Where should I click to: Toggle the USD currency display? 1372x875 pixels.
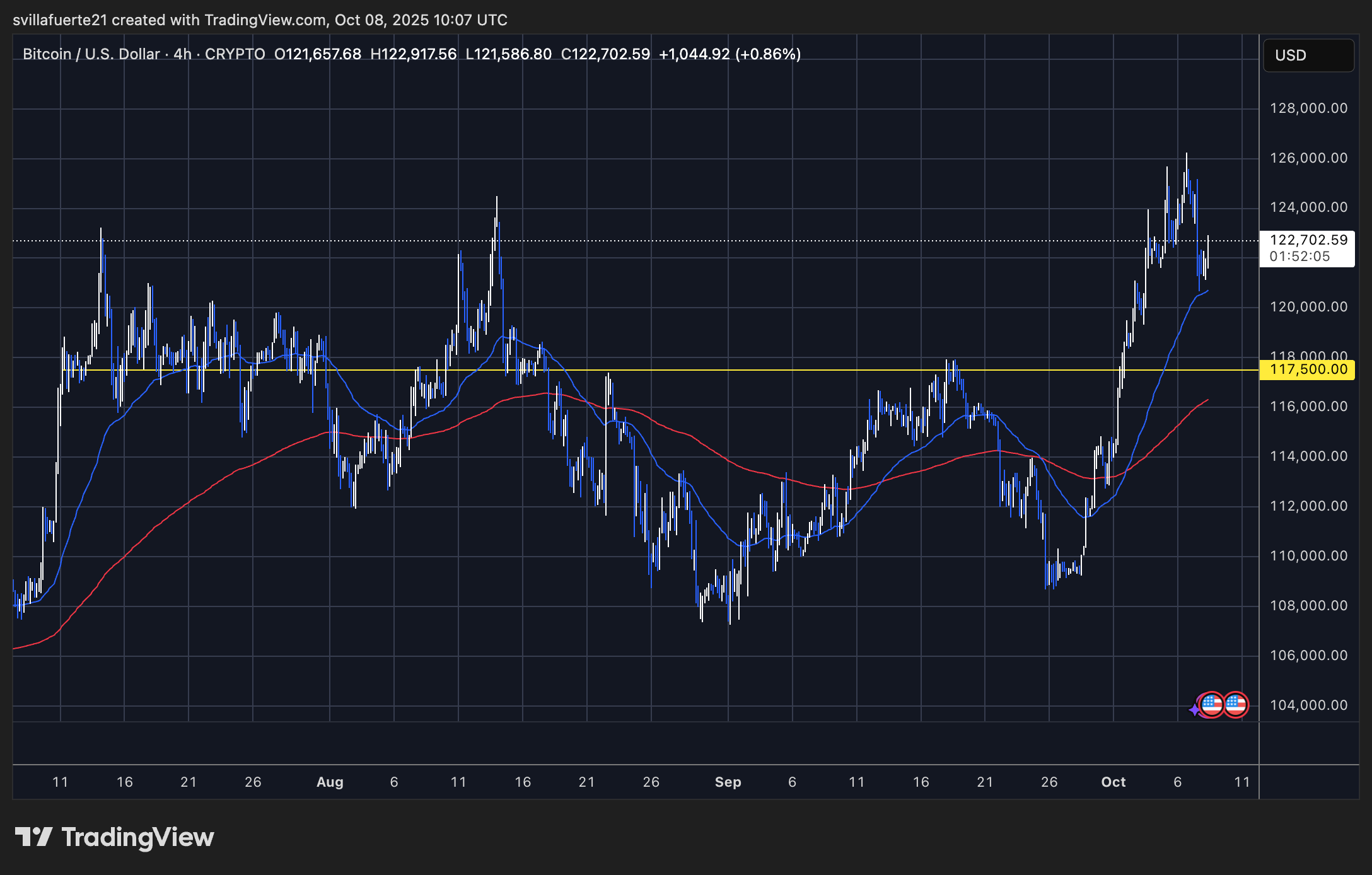(1289, 55)
